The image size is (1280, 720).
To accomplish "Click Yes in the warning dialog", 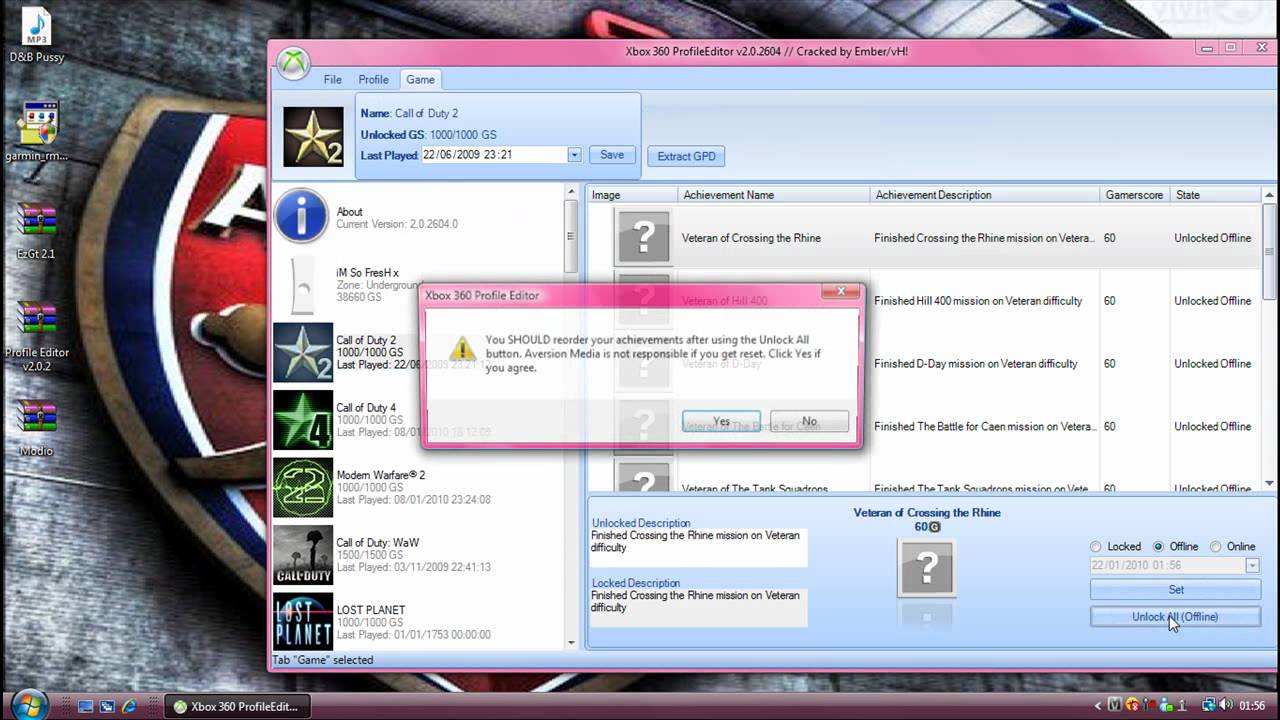I will point(722,422).
